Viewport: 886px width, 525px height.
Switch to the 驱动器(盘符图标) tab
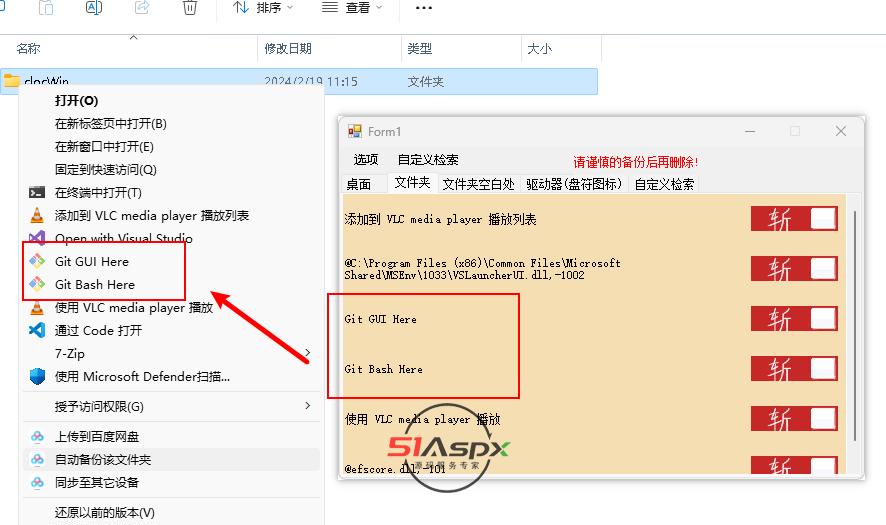(574, 184)
